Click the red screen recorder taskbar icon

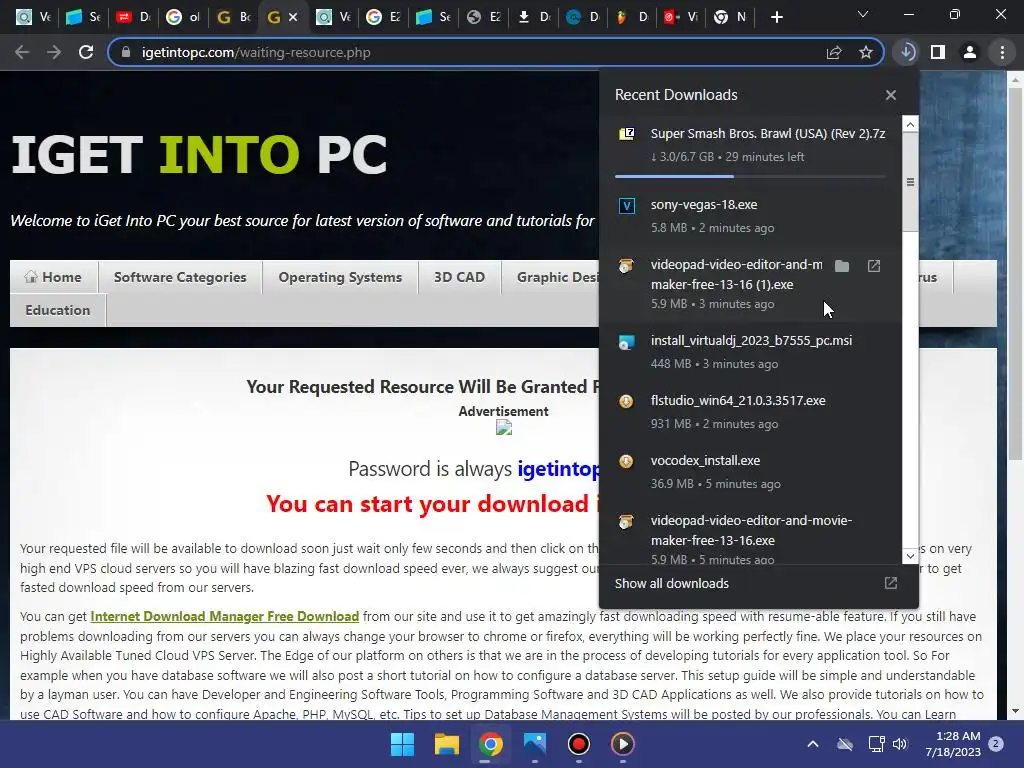pos(579,744)
